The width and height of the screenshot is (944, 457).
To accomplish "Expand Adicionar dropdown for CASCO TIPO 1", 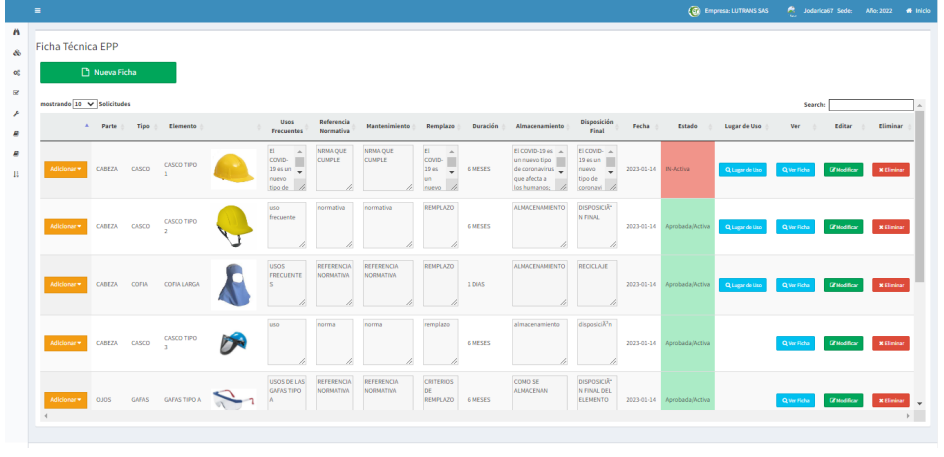I will pos(66,169).
